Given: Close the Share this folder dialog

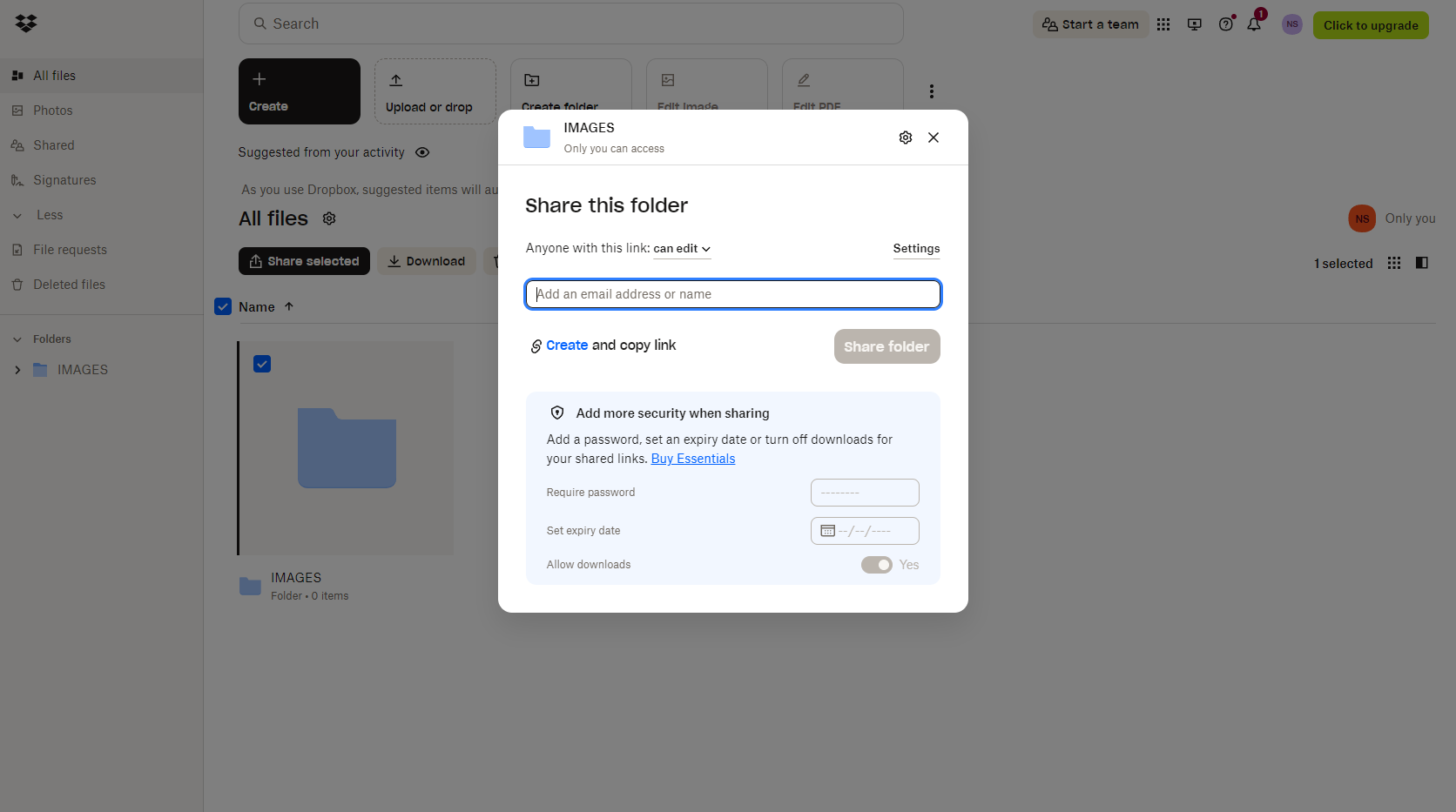Looking at the screenshot, I should pyautogui.click(x=934, y=138).
